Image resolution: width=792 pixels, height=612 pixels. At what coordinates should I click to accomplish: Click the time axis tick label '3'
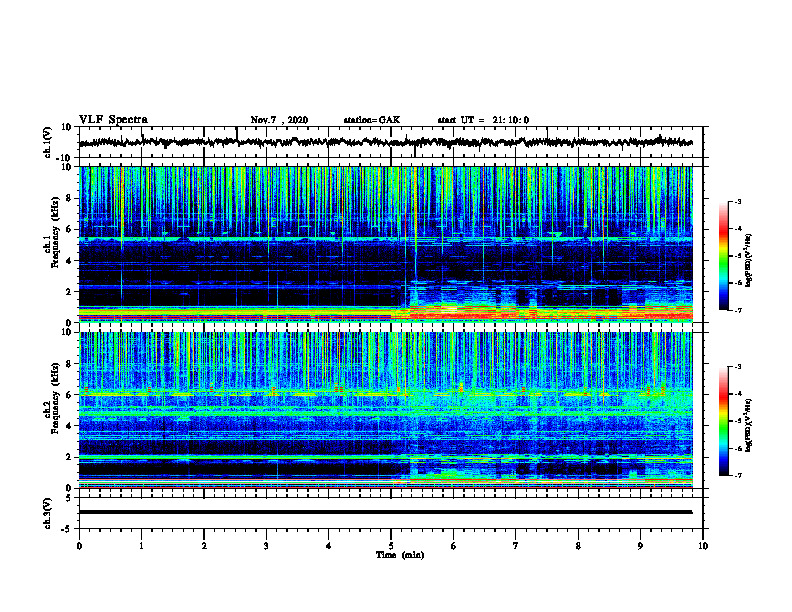pos(266,546)
